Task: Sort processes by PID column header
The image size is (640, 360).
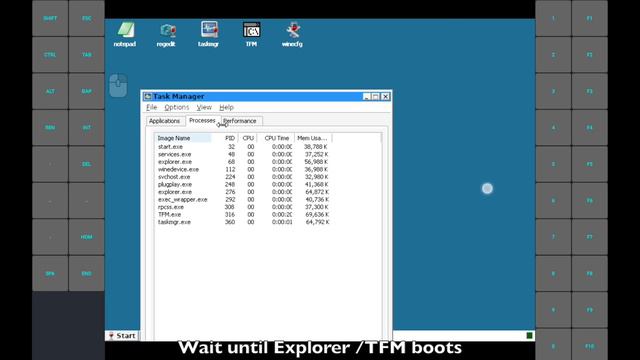Action: [226, 138]
